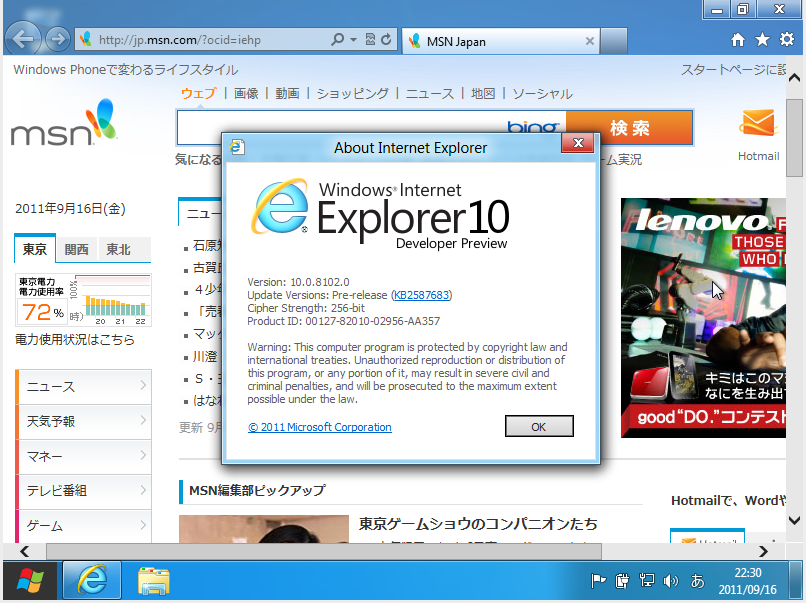Viewport: 806px width, 603px height.
Task: Select the MSN Japan tab
Action: (x=500, y=41)
